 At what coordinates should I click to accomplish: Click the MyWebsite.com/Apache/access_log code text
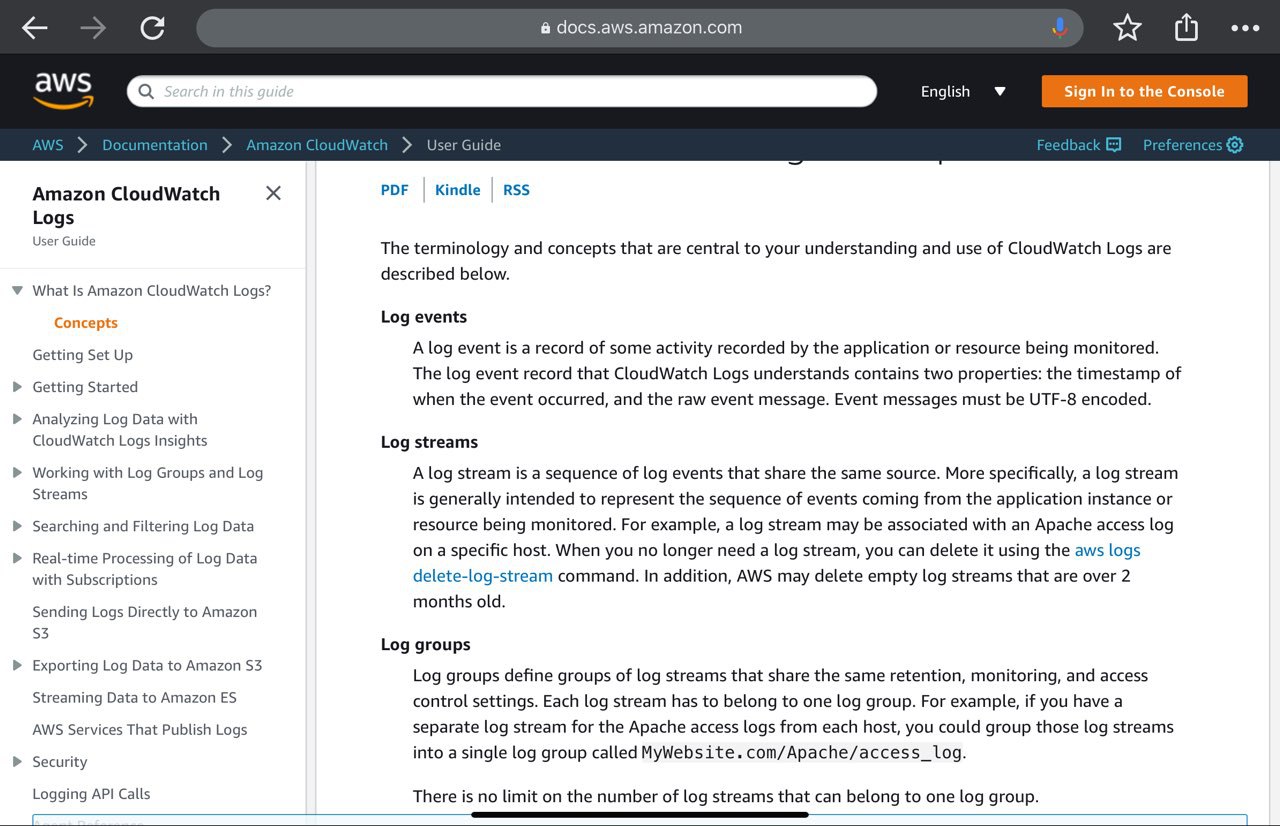pyautogui.click(x=801, y=753)
